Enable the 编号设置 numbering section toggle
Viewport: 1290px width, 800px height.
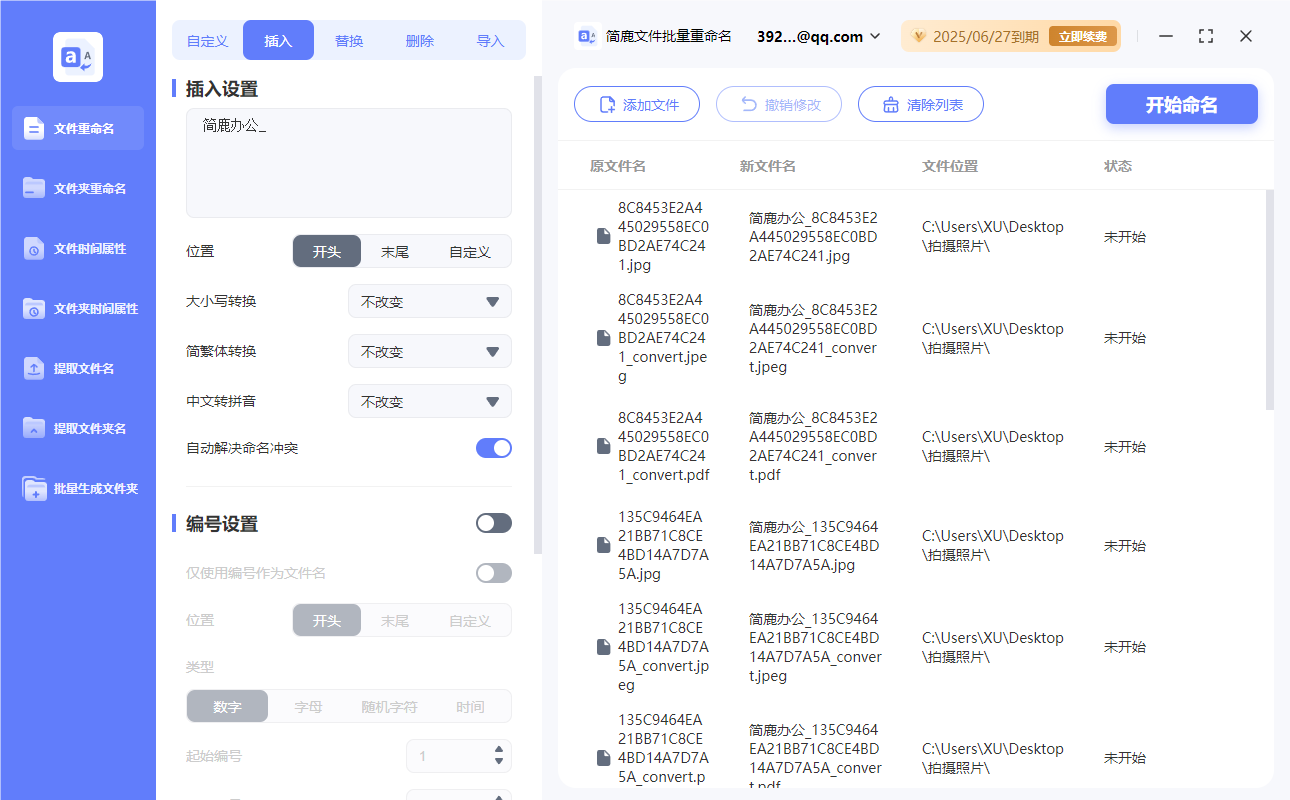point(493,522)
